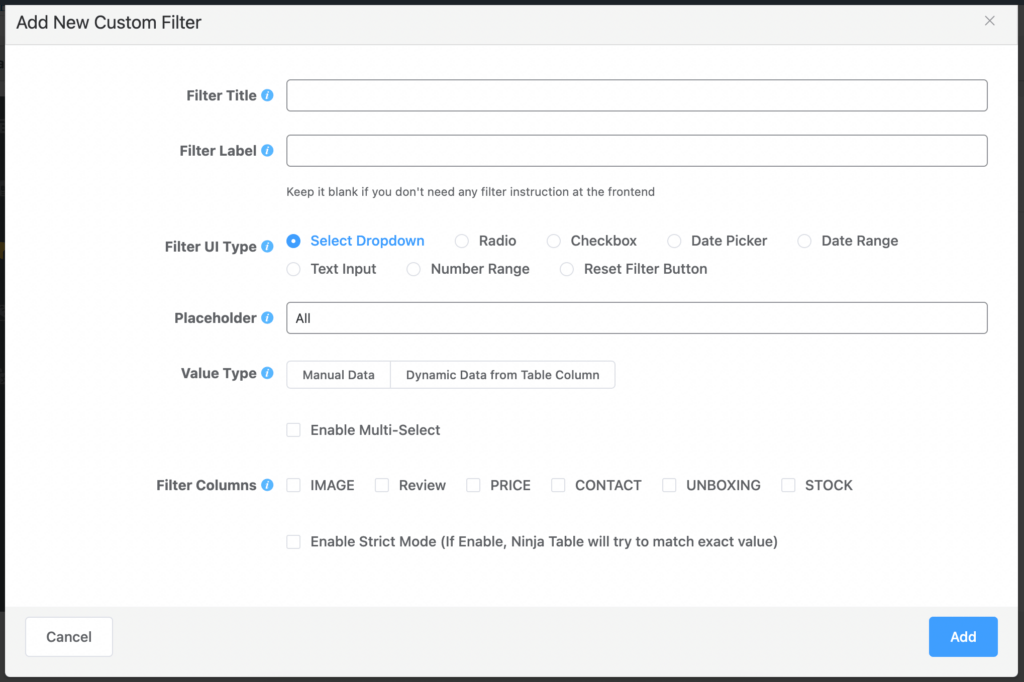
Task: Check the UNBOXING filter column
Action: point(669,485)
